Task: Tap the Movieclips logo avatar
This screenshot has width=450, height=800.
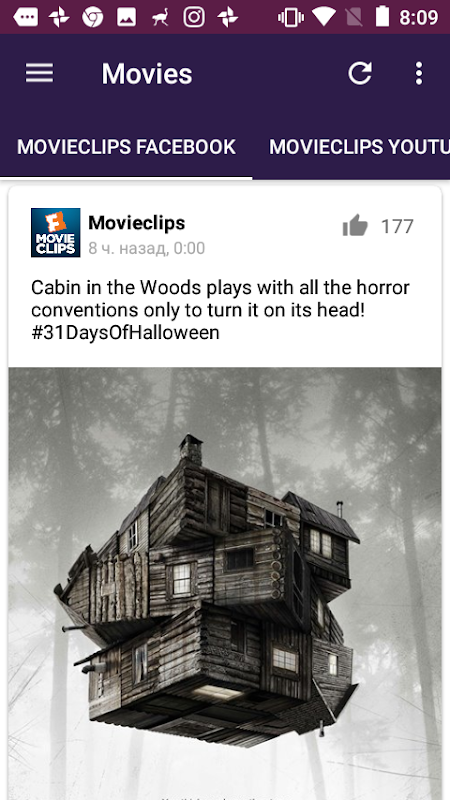Action: [56, 232]
